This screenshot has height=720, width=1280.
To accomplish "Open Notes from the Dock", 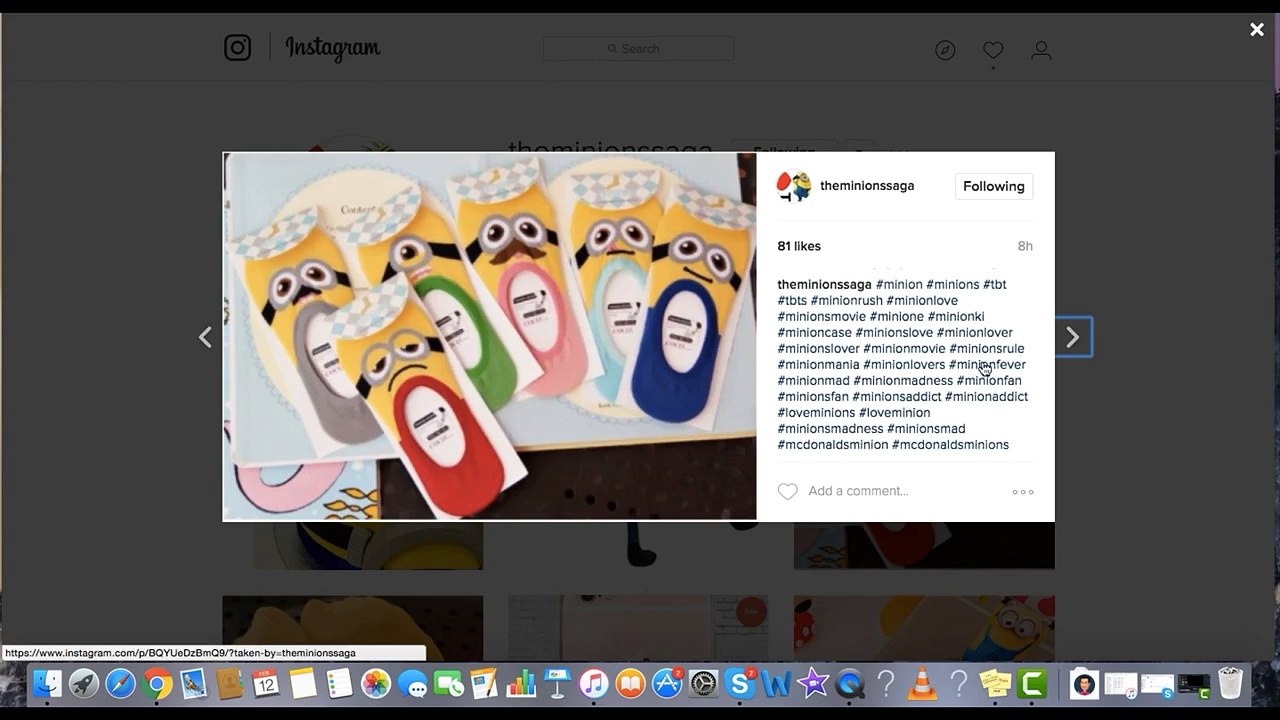I will [303, 684].
